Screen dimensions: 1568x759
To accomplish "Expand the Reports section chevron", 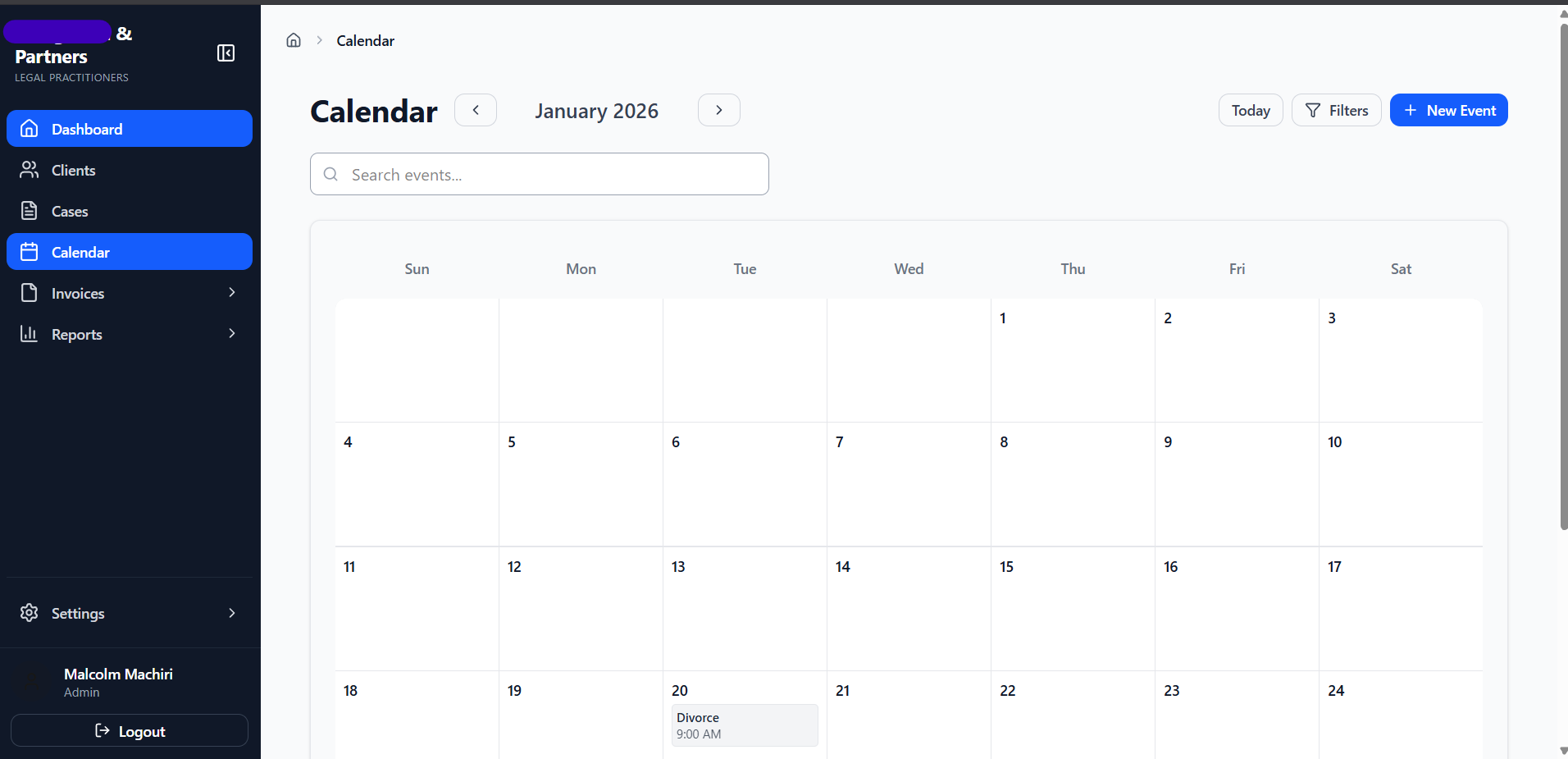I will point(232,333).
